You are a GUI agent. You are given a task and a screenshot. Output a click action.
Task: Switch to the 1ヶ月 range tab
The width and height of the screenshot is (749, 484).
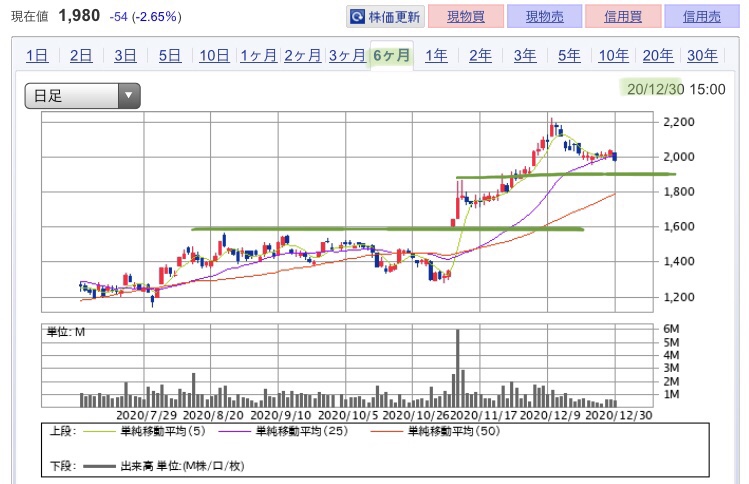258,56
